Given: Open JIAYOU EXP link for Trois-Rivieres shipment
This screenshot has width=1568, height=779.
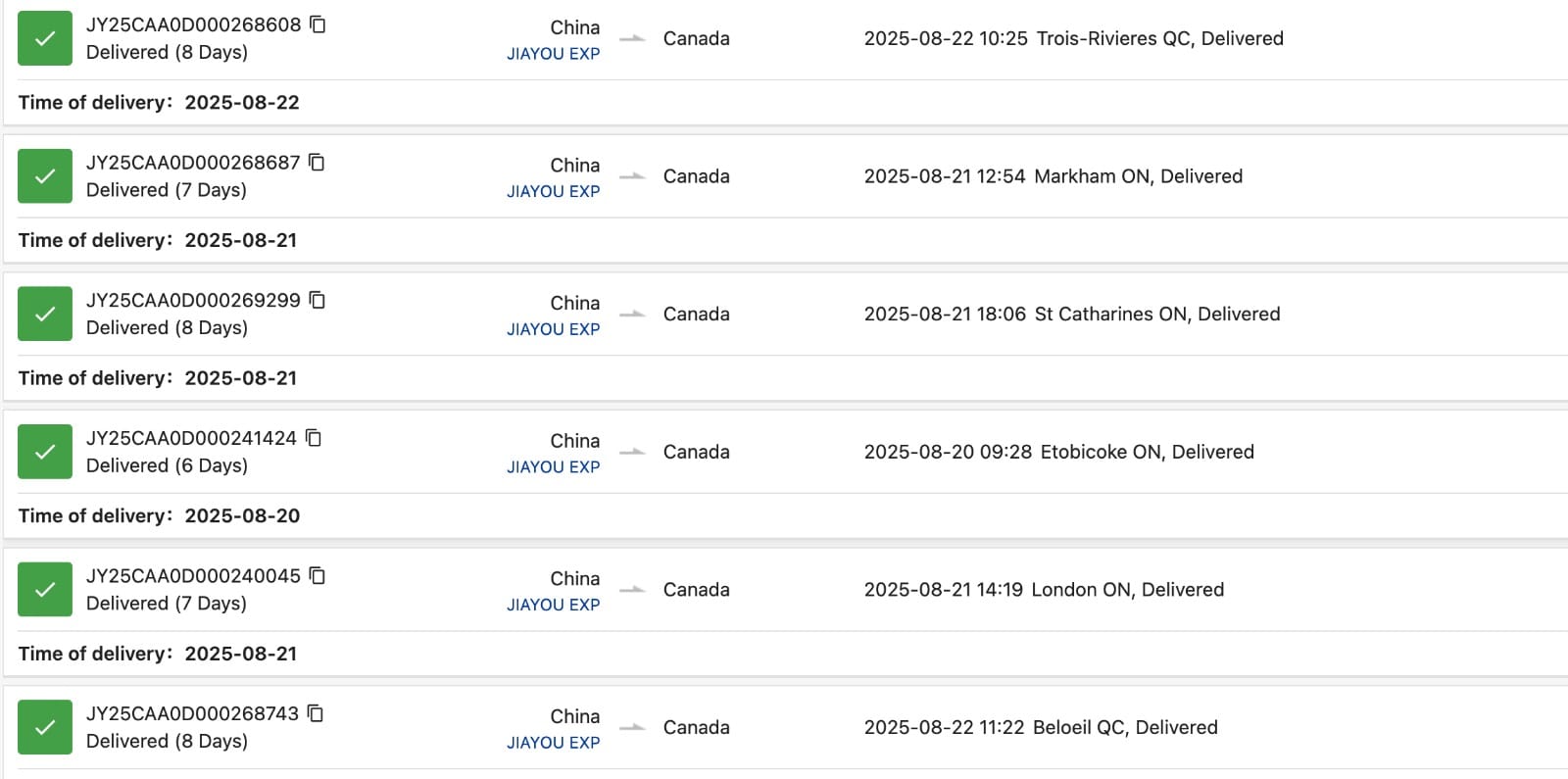Looking at the screenshot, I should 553,54.
